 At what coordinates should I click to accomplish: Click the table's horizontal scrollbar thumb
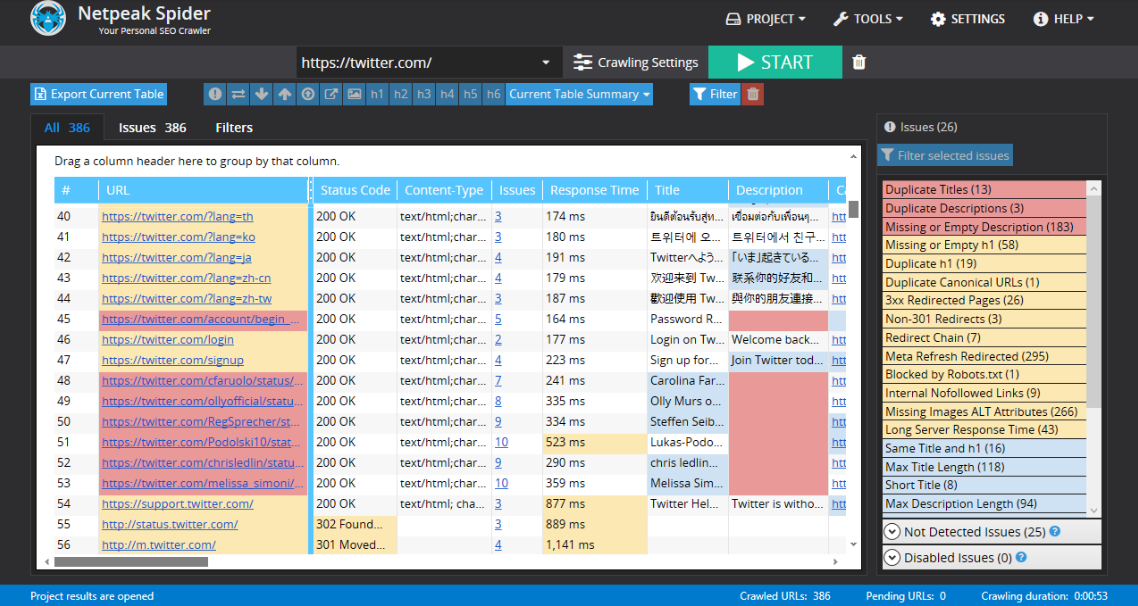pos(131,562)
